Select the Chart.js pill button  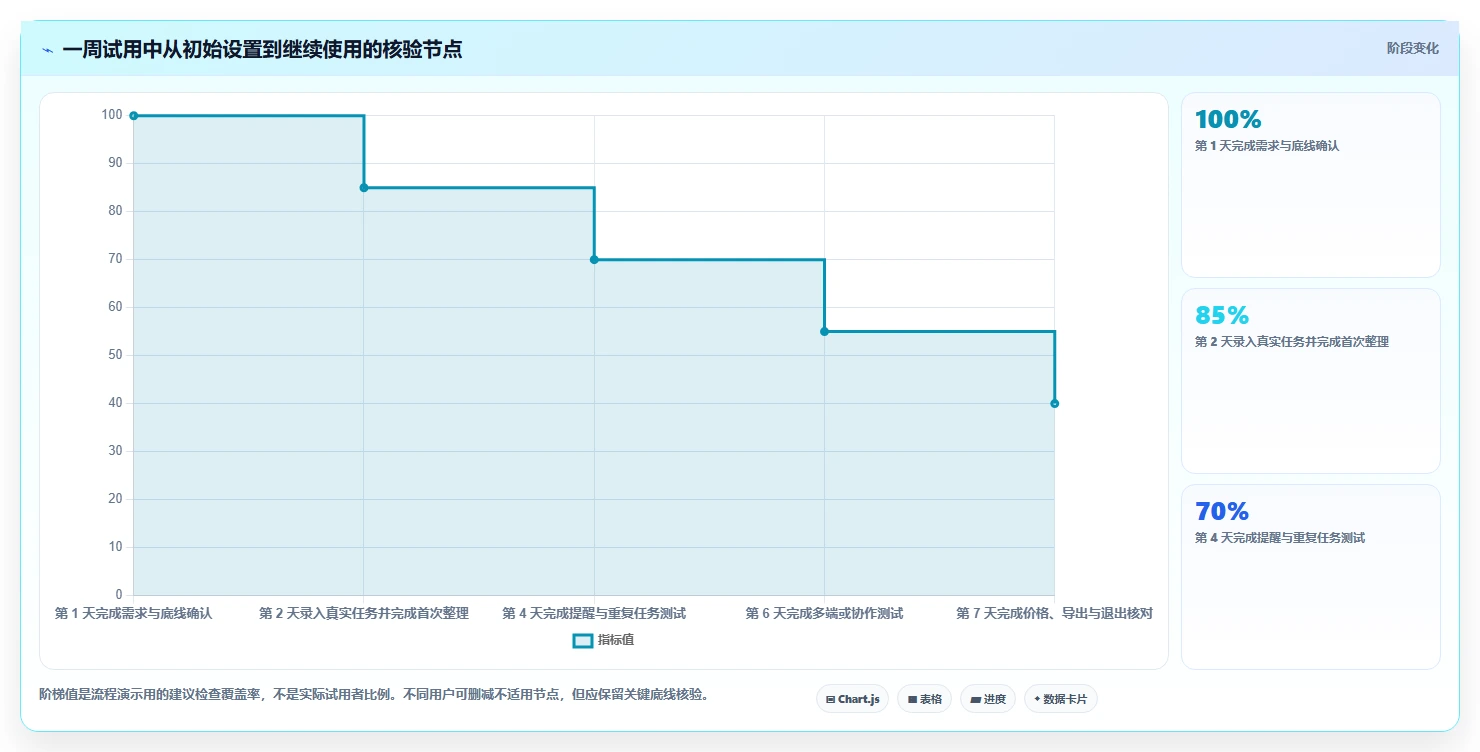tap(852, 699)
